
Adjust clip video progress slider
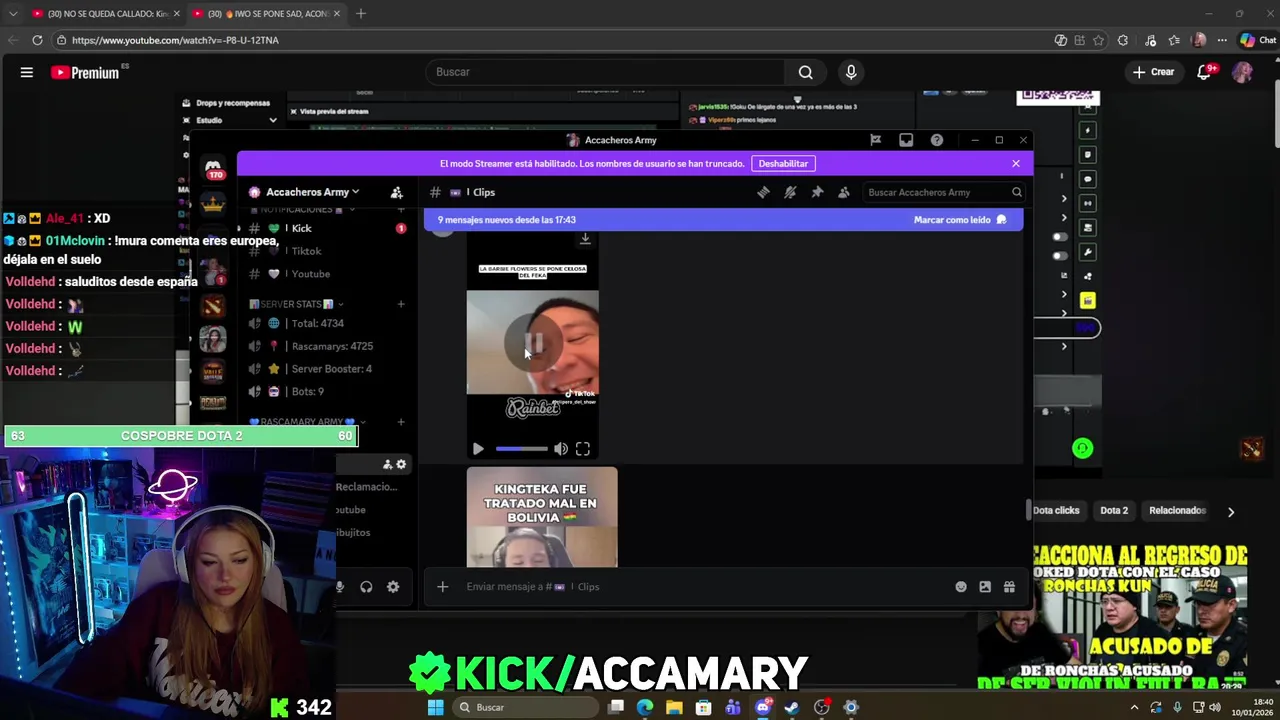point(522,449)
